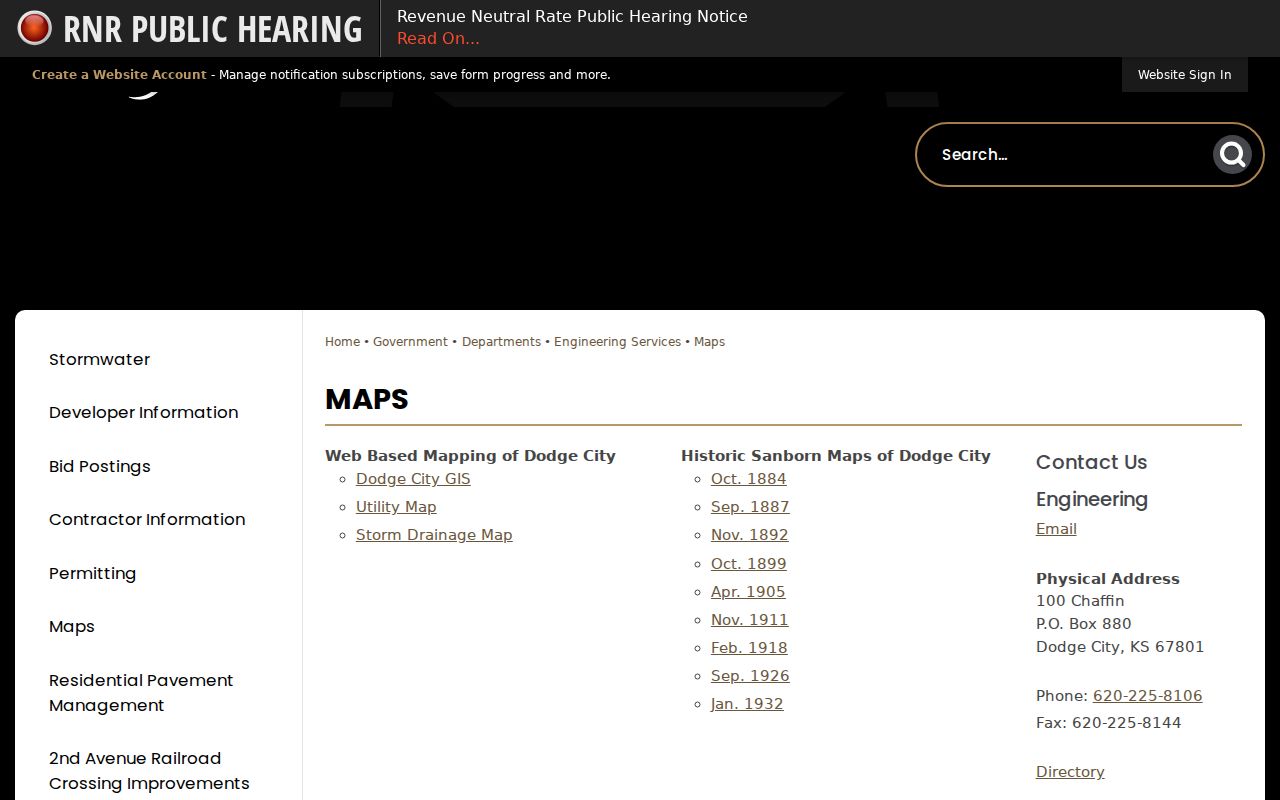Image resolution: width=1280 pixels, height=800 pixels.
Task: Navigate to Engineering Services breadcrumb
Action: [x=617, y=342]
